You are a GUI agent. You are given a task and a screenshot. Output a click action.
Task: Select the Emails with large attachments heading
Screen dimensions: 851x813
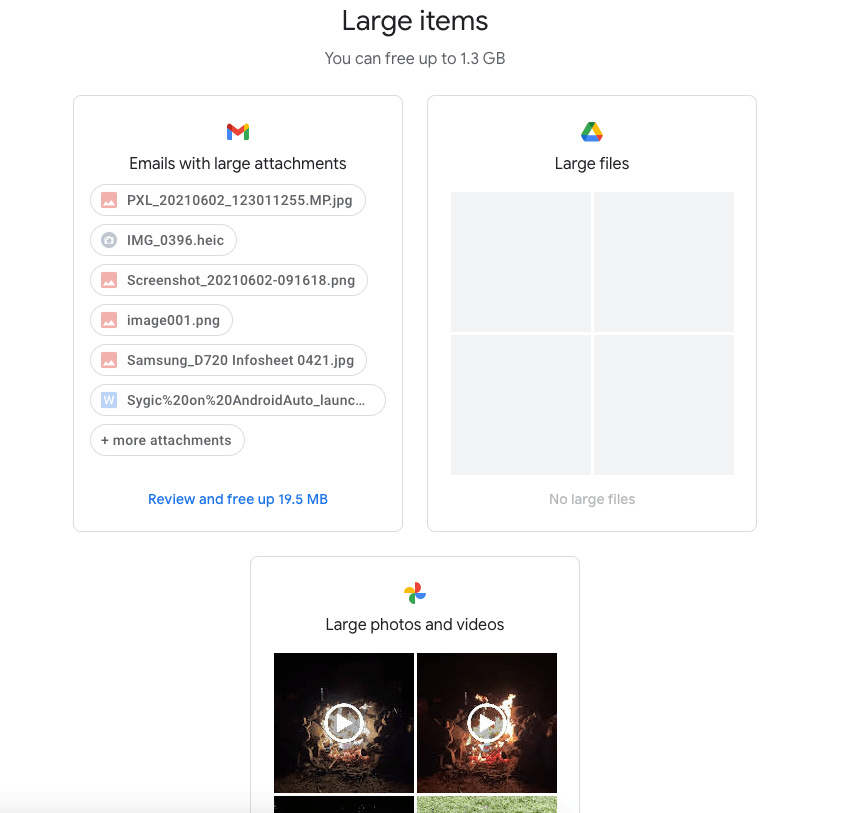238,163
